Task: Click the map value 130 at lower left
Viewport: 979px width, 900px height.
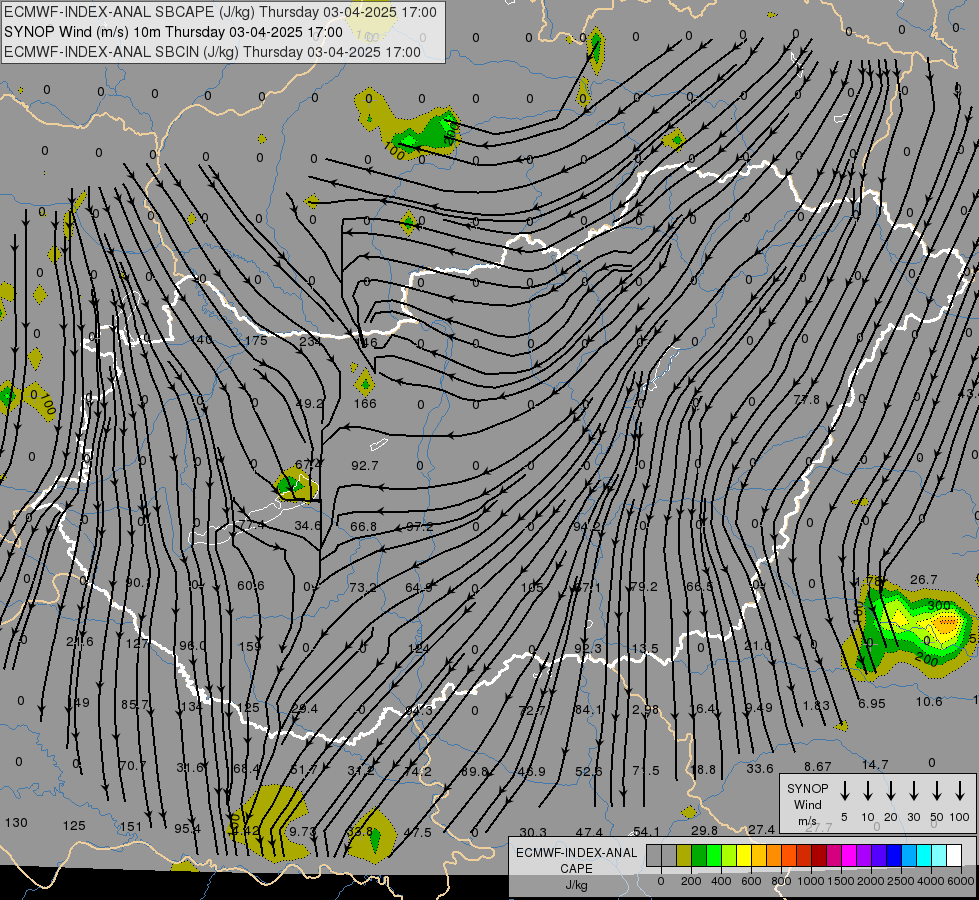Action: click(x=16, y=823)
